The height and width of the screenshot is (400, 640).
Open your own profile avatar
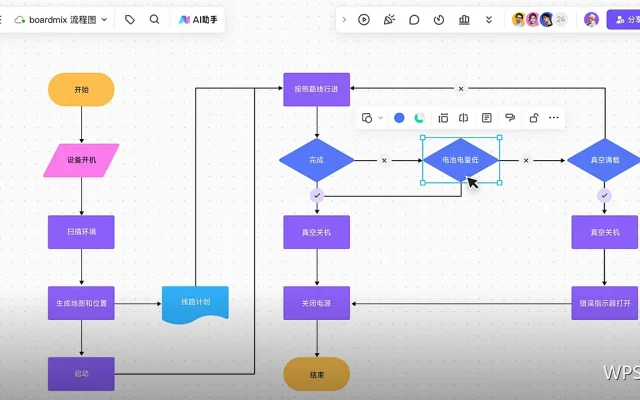[x=591, y=20]
